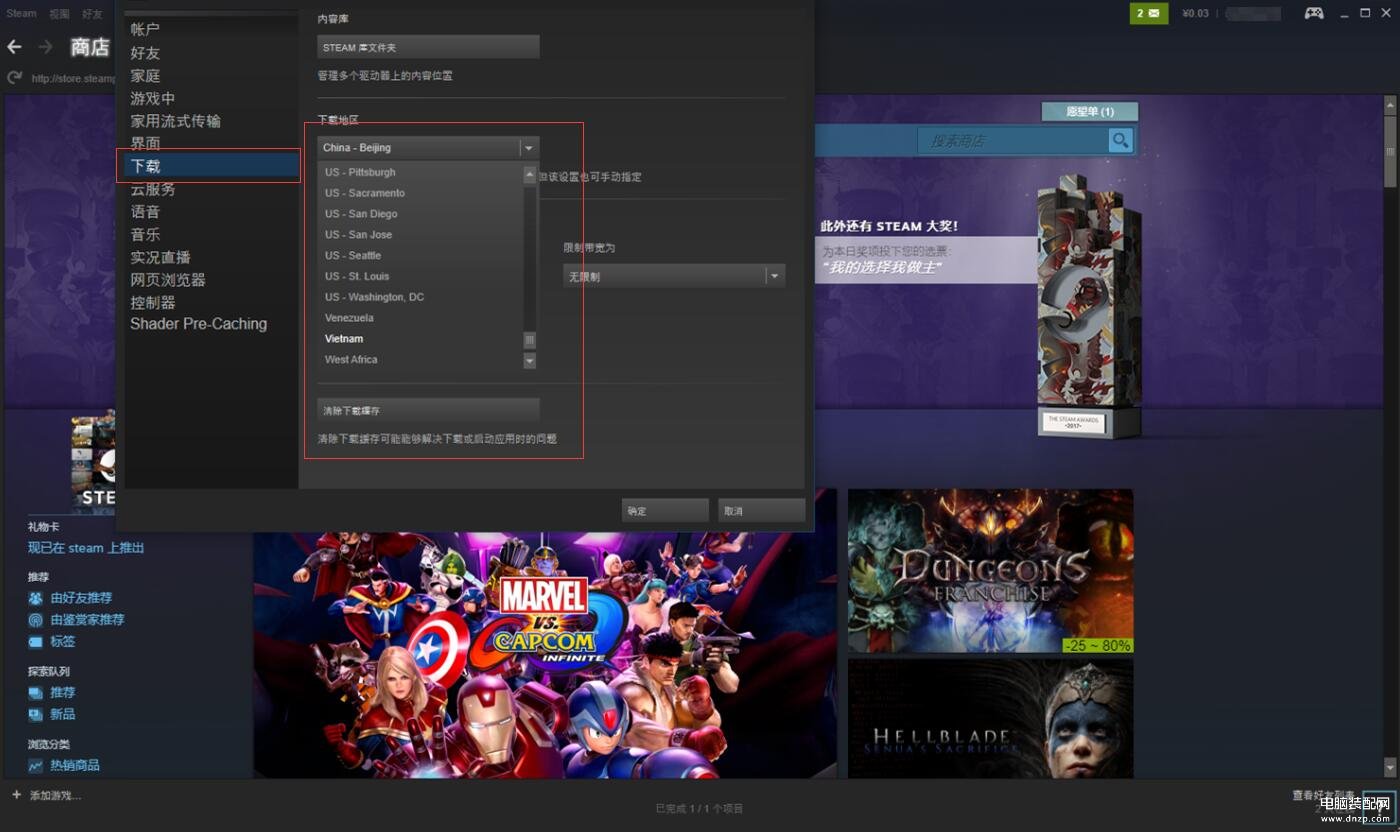This screenshot has width=1400, height=832.
Task: Open the 愿望单 (1) wishlist button
Action: [1089, 111]
